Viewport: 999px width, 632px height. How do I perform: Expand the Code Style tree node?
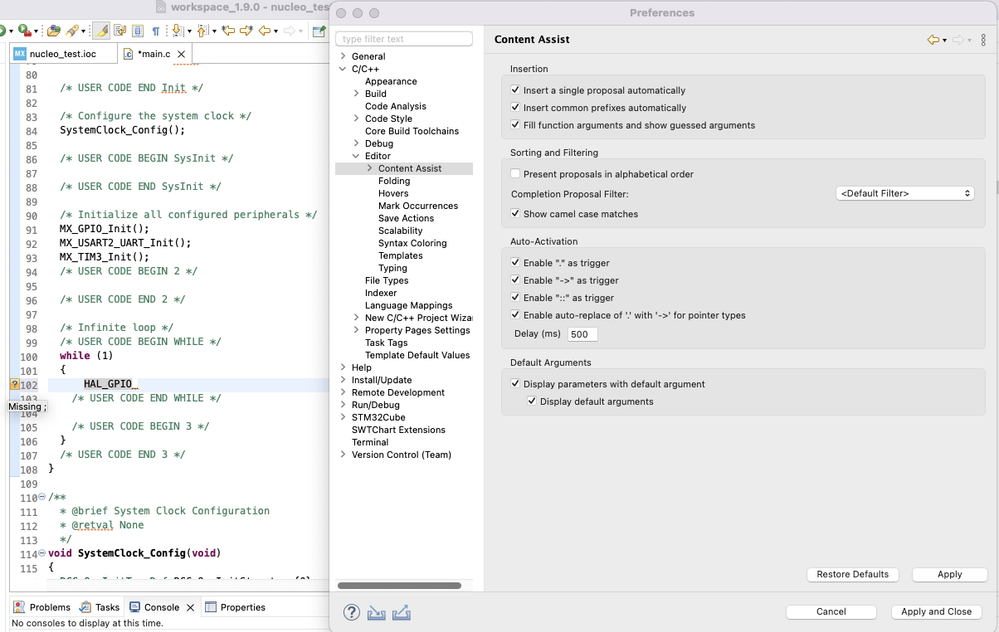click(356, 118)
